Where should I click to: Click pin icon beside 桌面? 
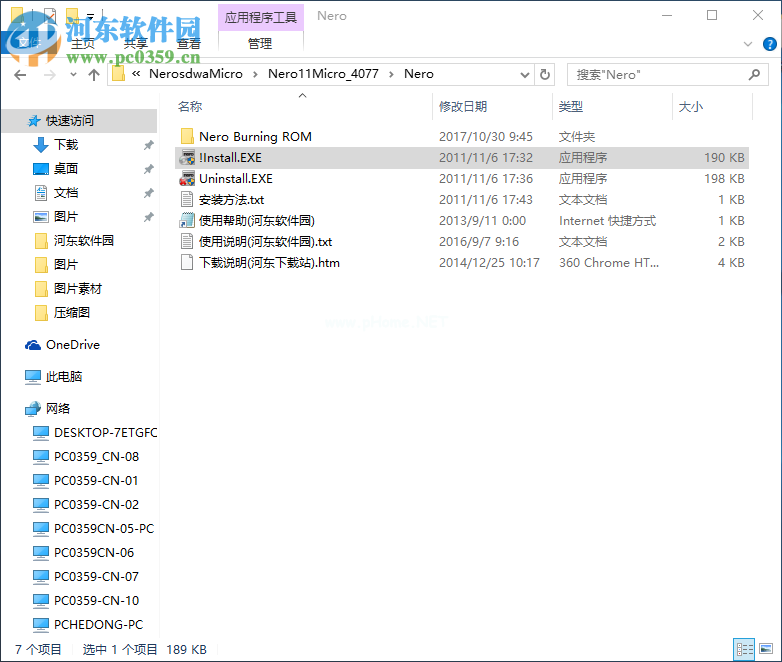click(148, 169)
